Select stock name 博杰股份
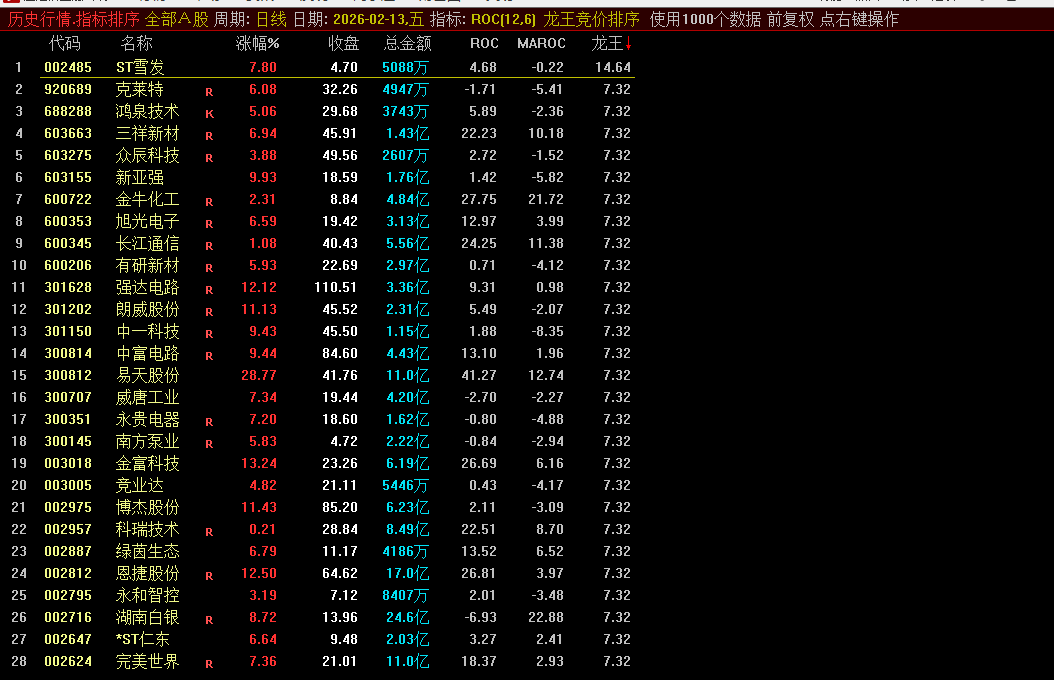The width and height of the screenshot is (1054, 680). pos(147,507)
